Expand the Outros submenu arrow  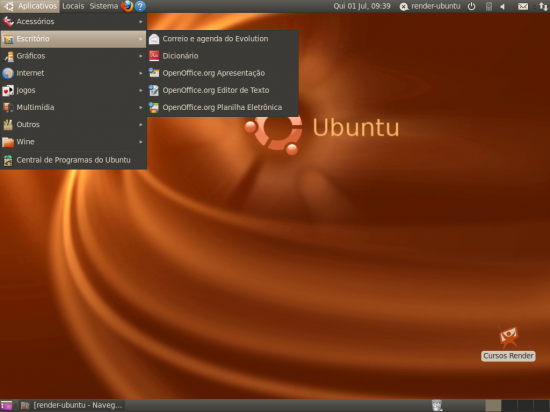[141, 124]
